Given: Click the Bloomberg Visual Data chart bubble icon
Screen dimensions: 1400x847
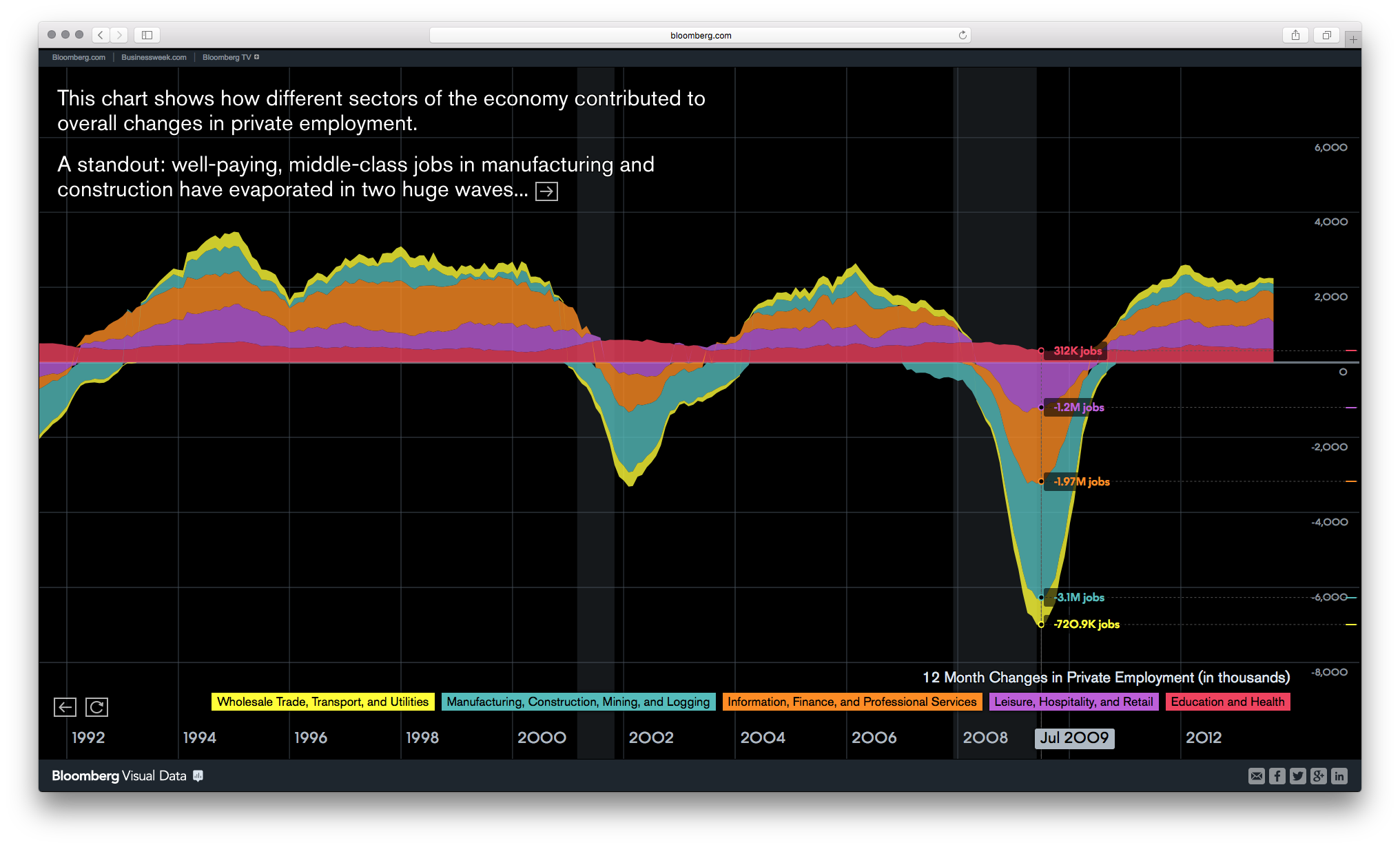Looking at the screenshot, I should tap(198, 776).
